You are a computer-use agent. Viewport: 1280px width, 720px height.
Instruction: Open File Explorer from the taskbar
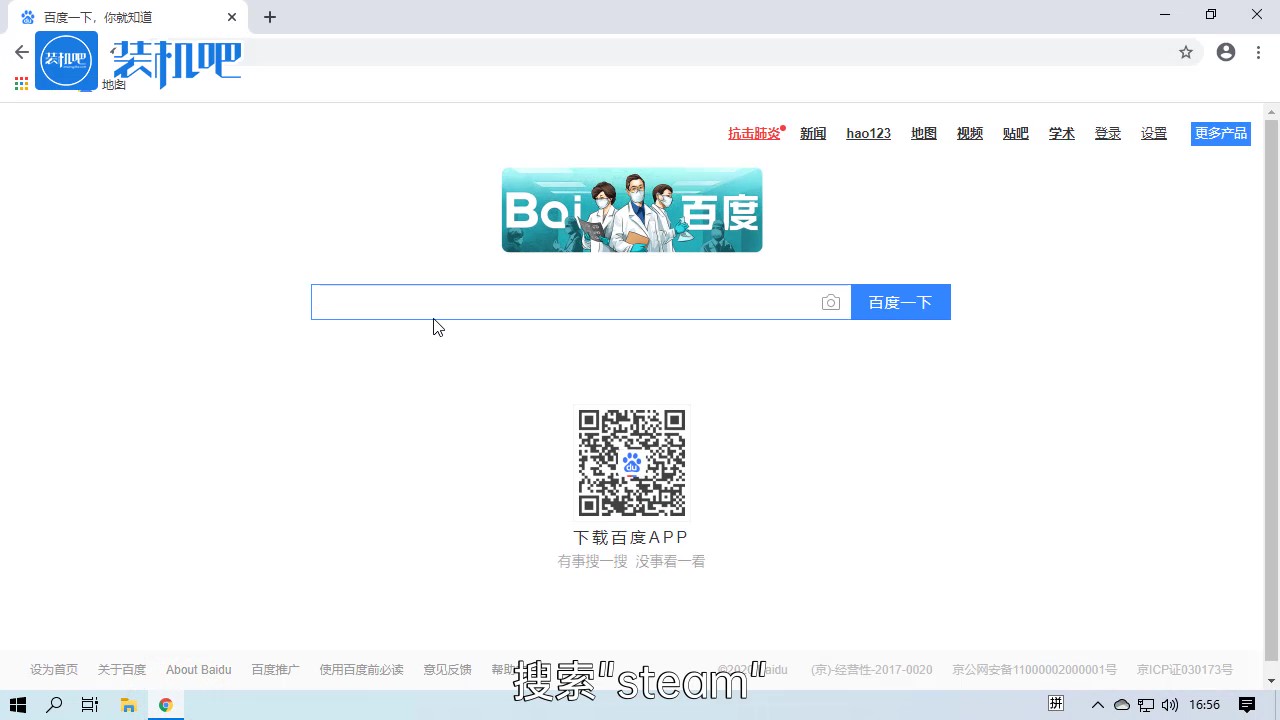point(128,705)
